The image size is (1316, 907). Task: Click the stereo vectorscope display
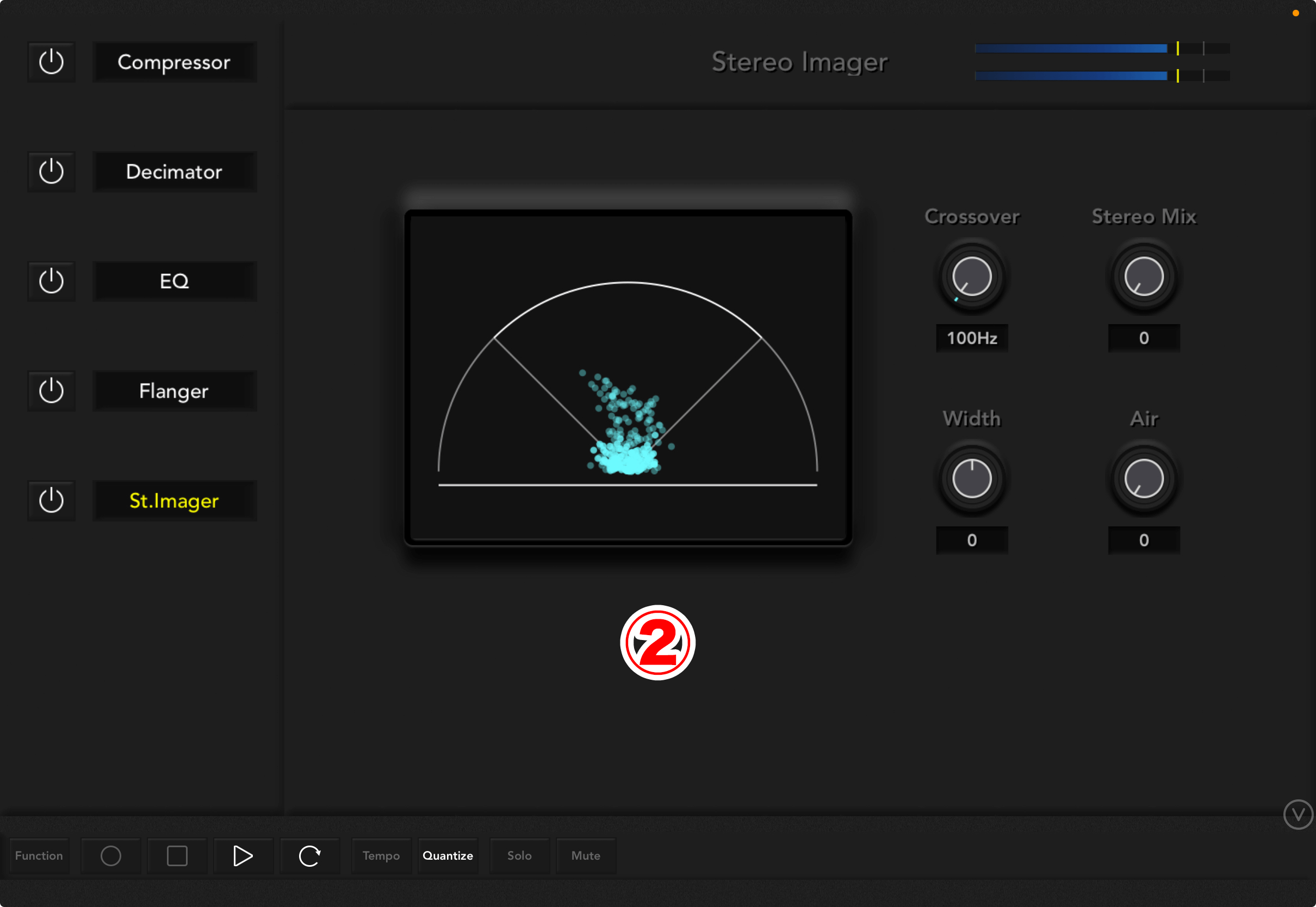628,378
